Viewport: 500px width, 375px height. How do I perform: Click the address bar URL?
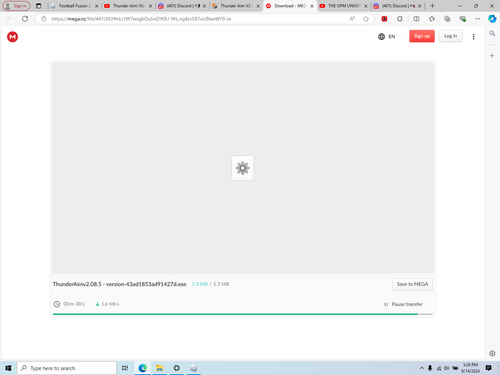141,19
